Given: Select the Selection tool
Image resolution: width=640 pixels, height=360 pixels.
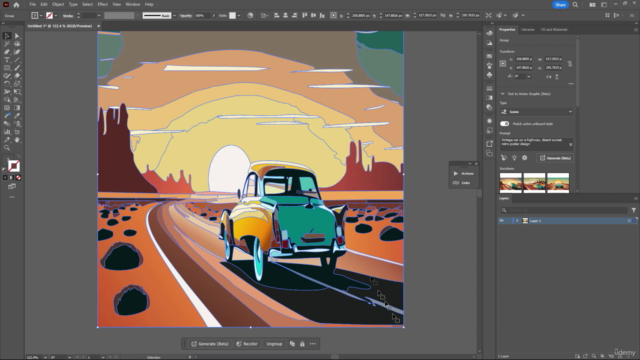Looking at the screenshot, I should (7, 36).
